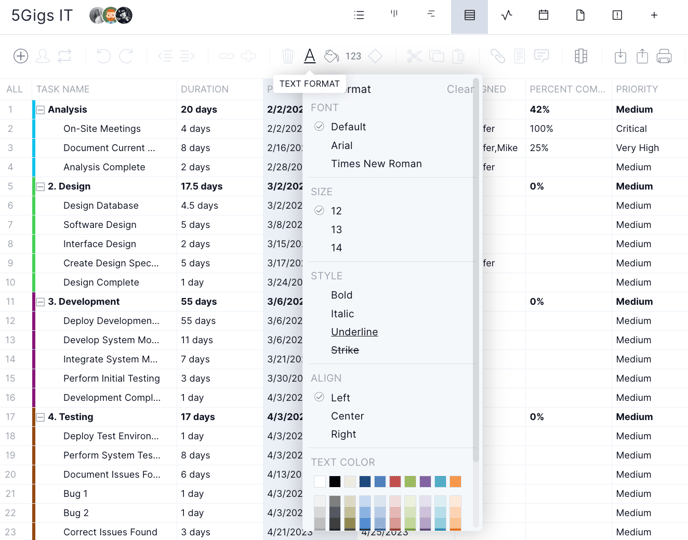Switch to the board view icon
The image size is (688, 540).
[394, 14]
